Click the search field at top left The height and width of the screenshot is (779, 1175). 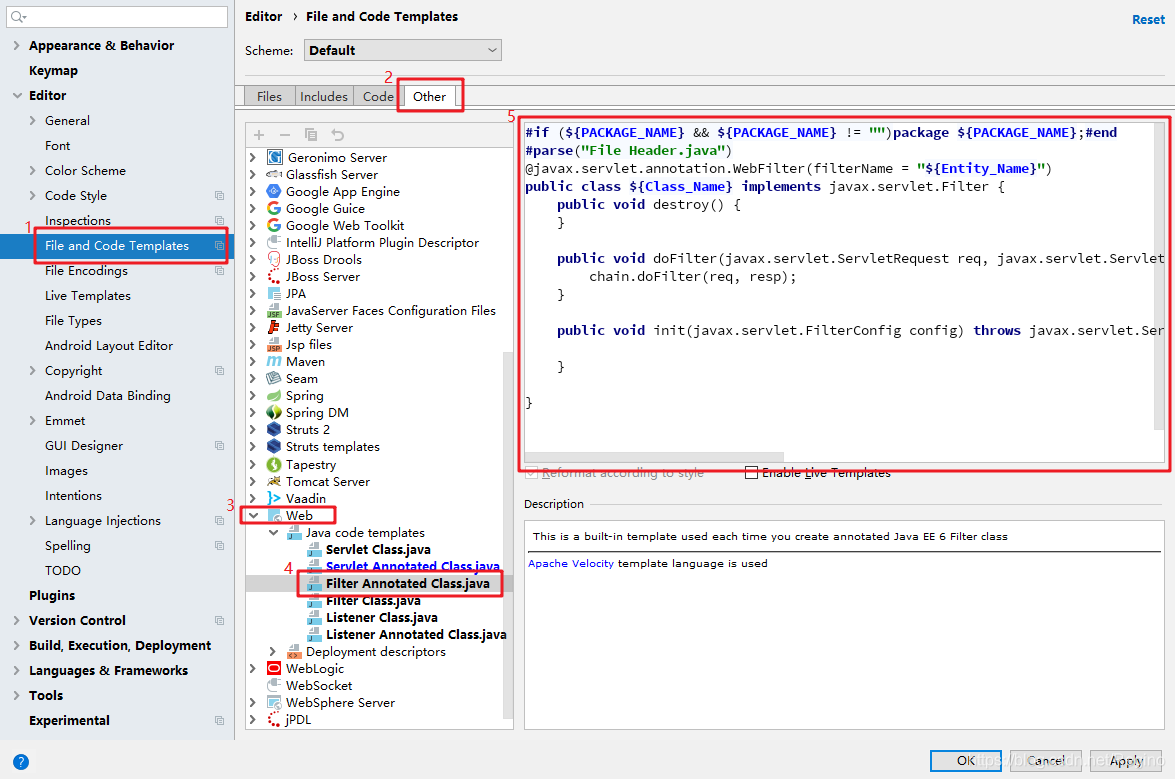pyautogui.click(x=116, y=17)
